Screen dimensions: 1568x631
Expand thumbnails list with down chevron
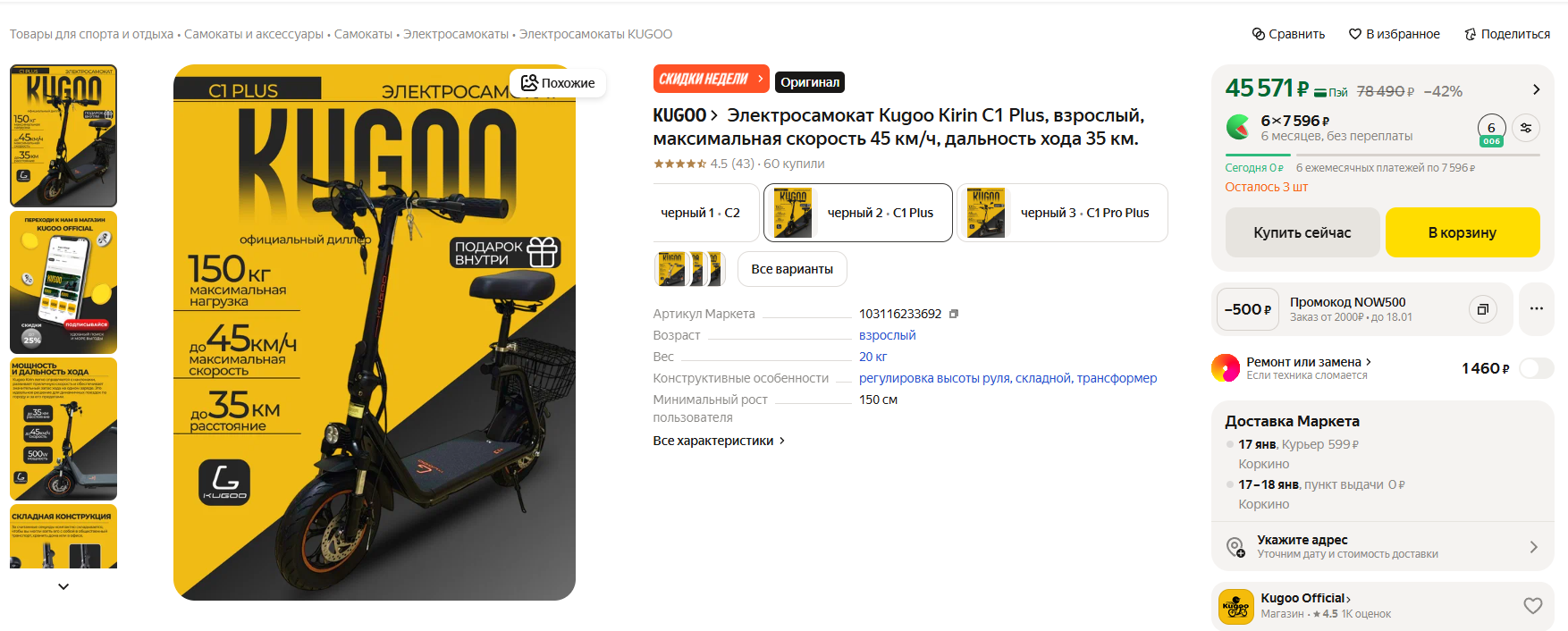tap(63, 586)
